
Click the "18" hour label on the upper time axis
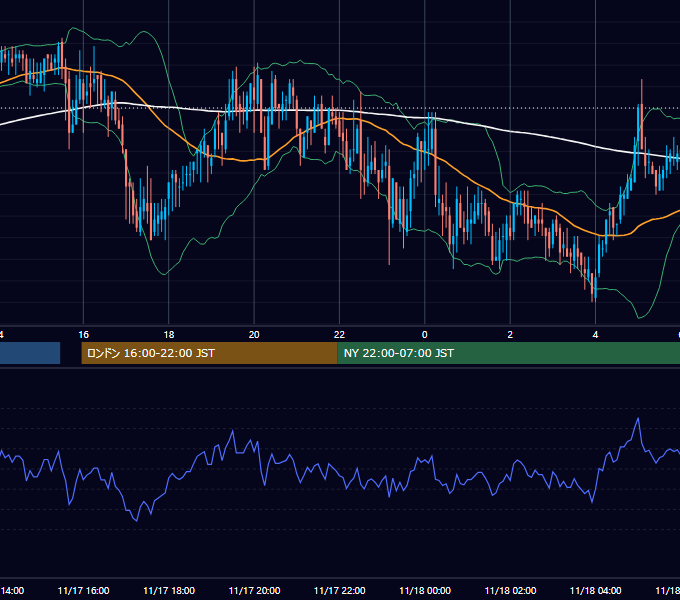click(169, 335)
